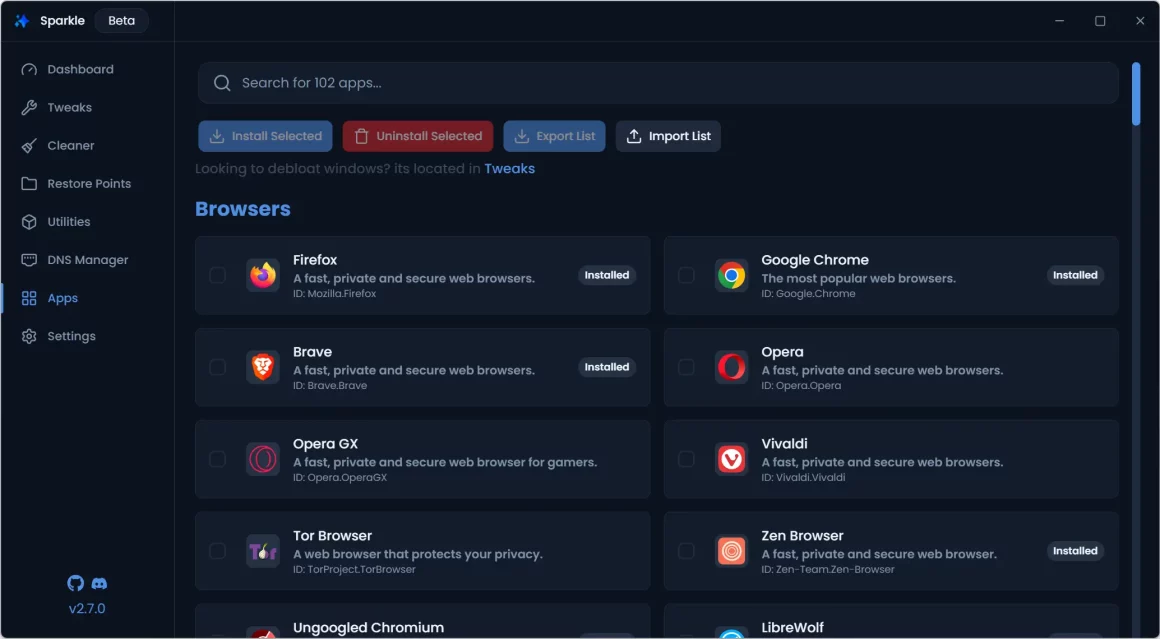
Task: Open the Tweaks sidebar tab
Action: pos(69,107)
